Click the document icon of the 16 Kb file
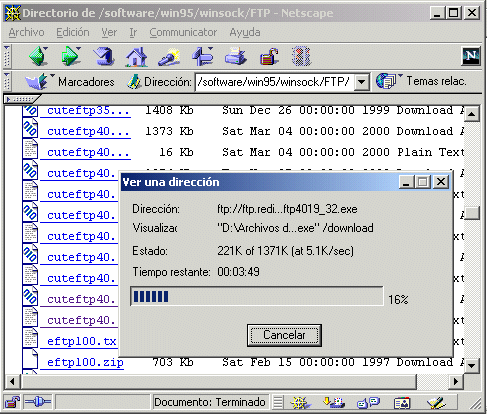This screenshot has width=487, height=414. pyautogui.click(x=30, y=149)
